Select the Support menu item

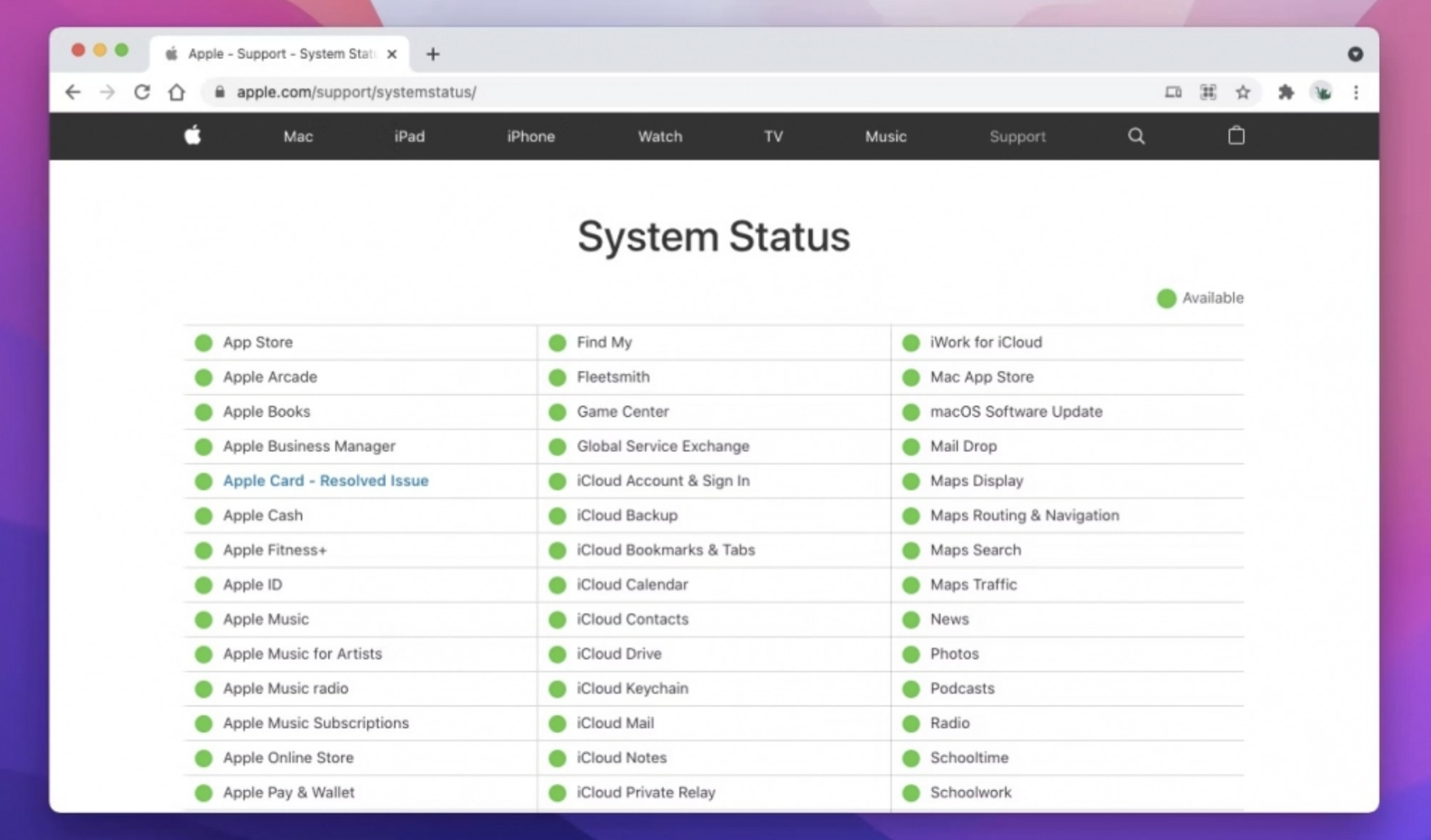(x=1017, y=136)
